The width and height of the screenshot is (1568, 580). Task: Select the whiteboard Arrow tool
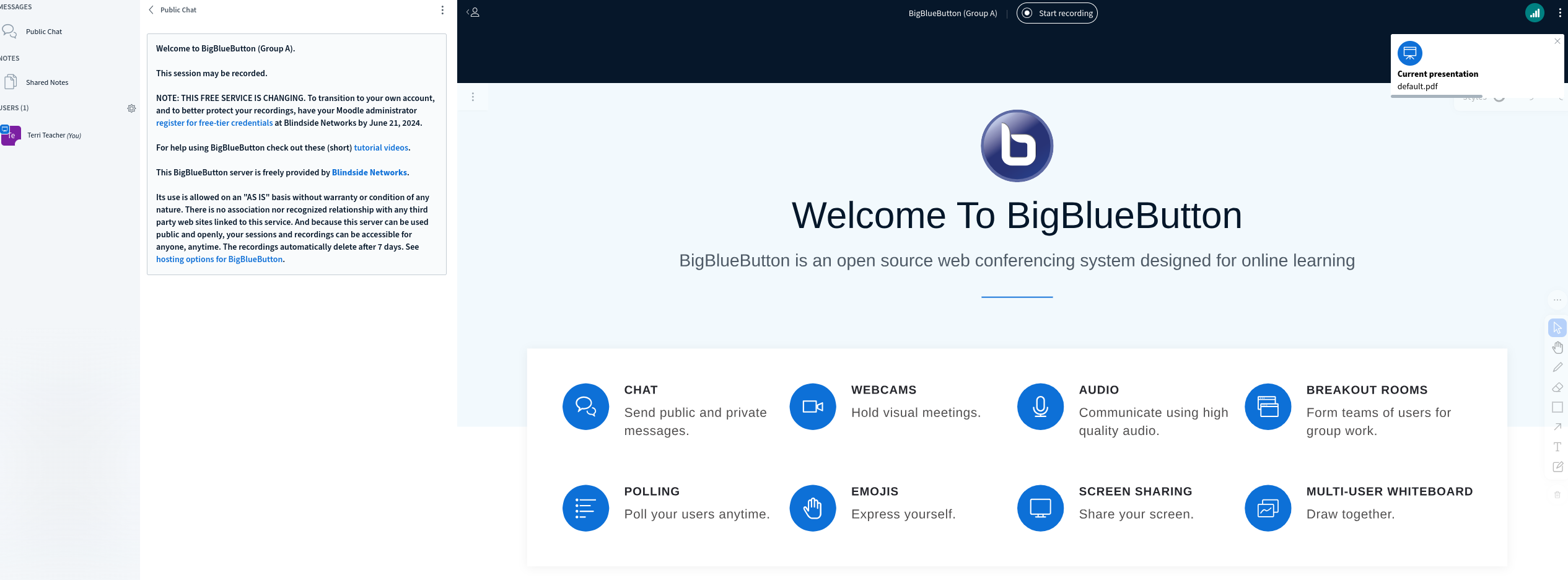[x=1557, y=427]
